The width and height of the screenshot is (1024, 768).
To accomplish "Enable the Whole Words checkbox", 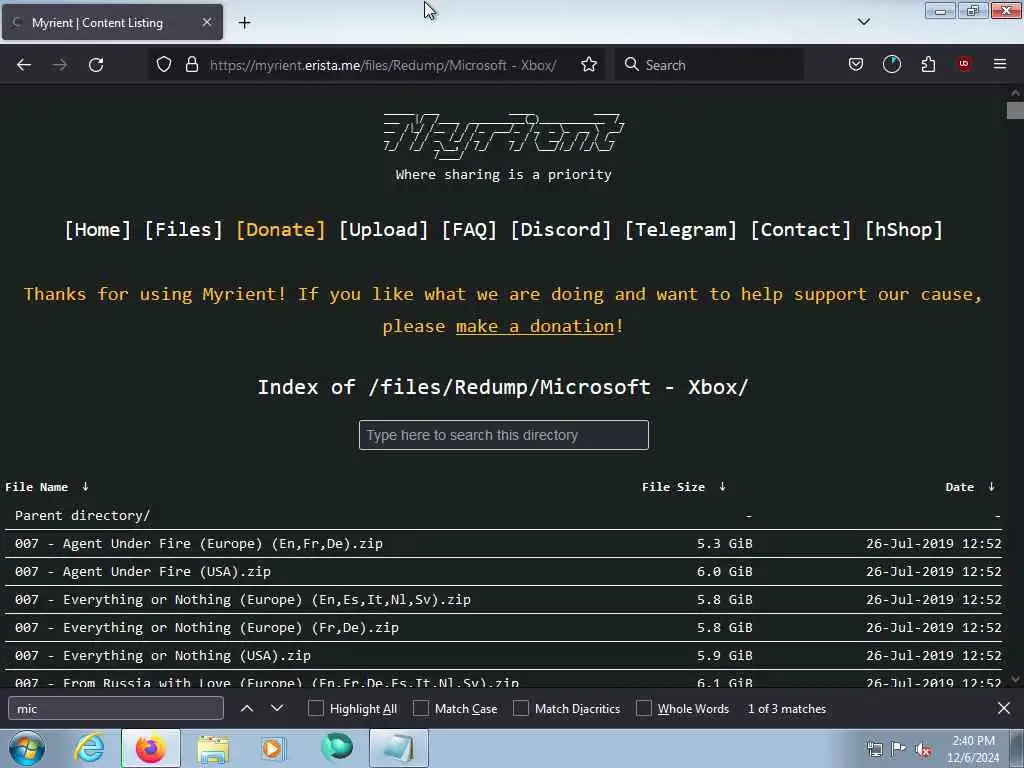I will [x=644, y=709].
